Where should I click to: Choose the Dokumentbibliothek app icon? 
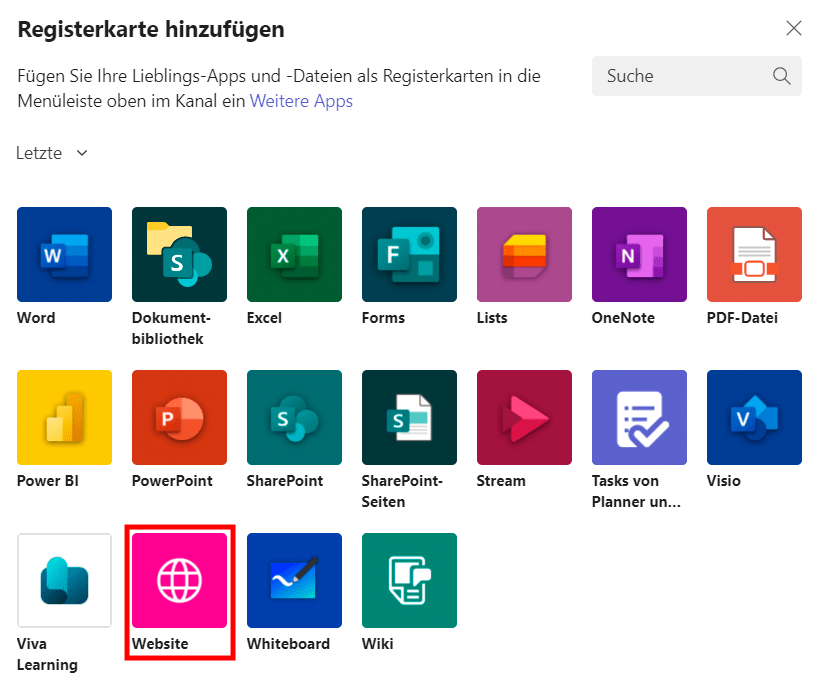click(x=179, y=254)
